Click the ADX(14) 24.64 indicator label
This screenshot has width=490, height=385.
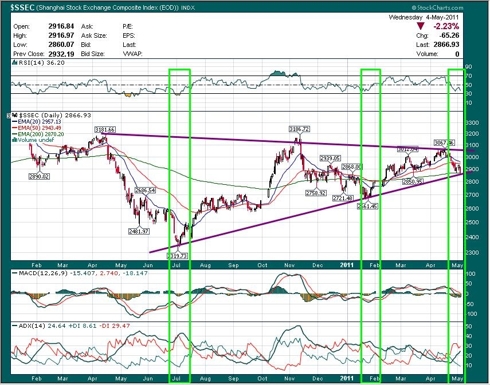(x=40, y=326)
